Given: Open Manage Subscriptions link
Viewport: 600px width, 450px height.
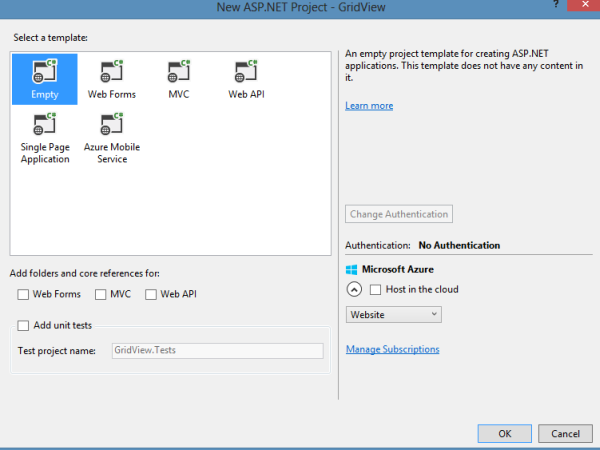Looking at the screenshot, I should coord(393,349).
